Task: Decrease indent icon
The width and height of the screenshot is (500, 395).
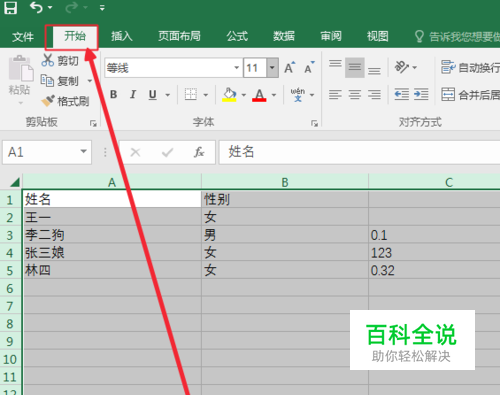Action: (x=402, y=95)
